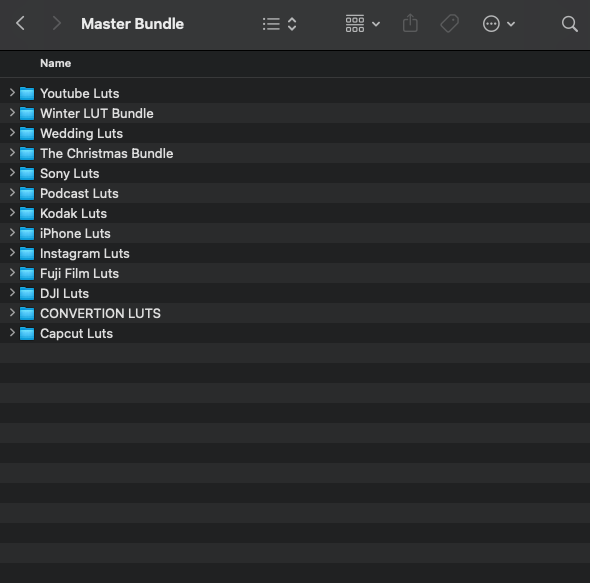This screenshot has height=583, width=590.
Task: Expand the Winter LUT Bundle folder
Action: tap(12, 113)
